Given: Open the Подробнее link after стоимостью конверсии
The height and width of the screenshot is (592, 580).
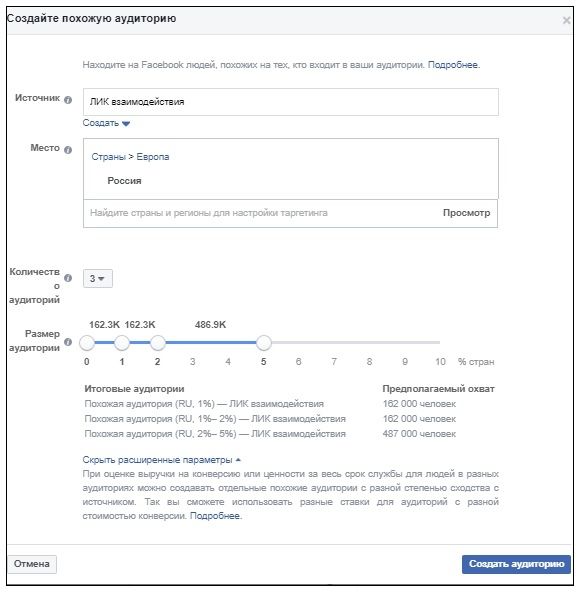Looking at the screenshot, I should 215,516.
